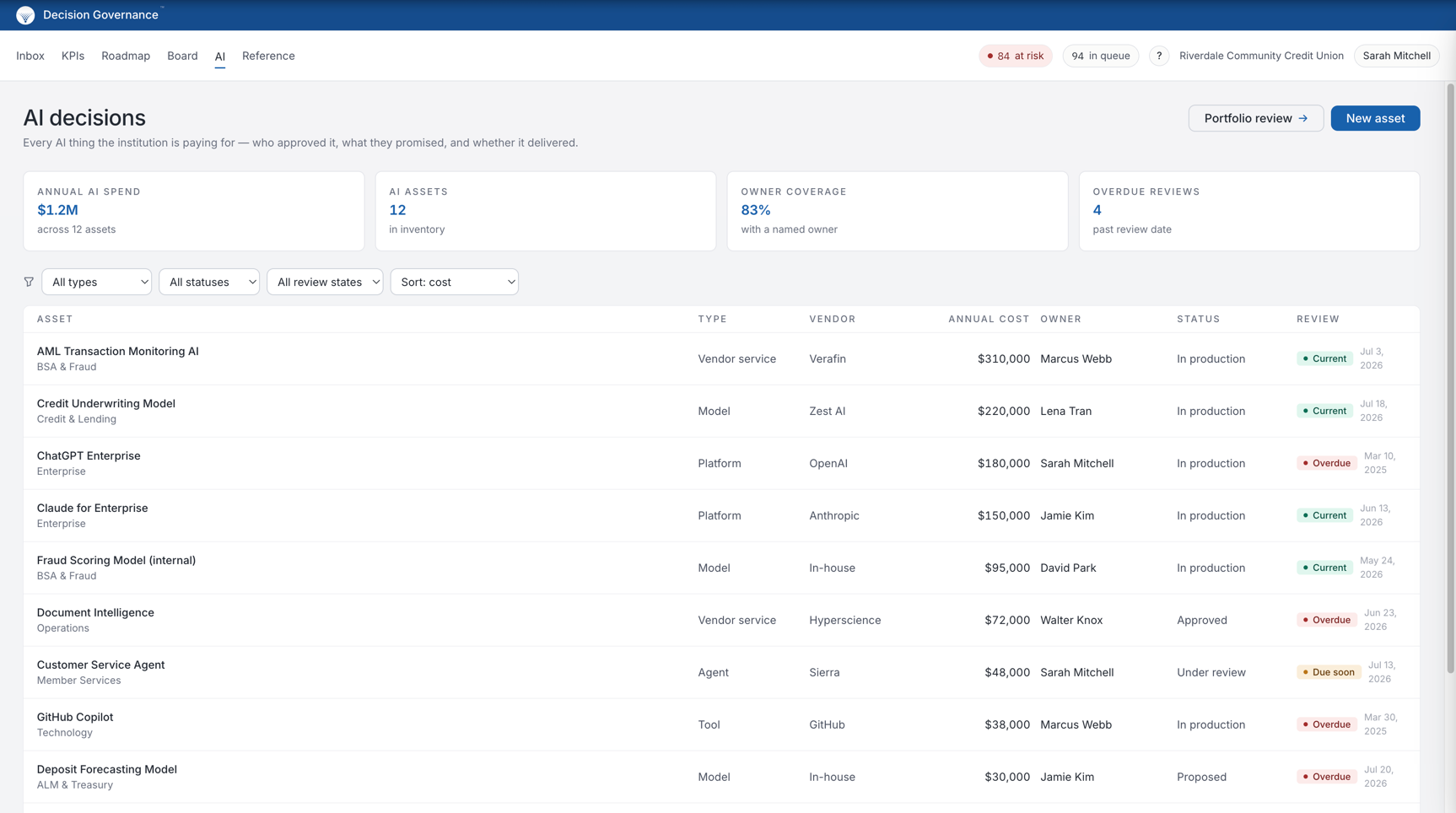The height and width of the screenshot is (813, 1456).
Task: Click the Due soon badge for Customer Service Agent
Action: pos(1329,672)
